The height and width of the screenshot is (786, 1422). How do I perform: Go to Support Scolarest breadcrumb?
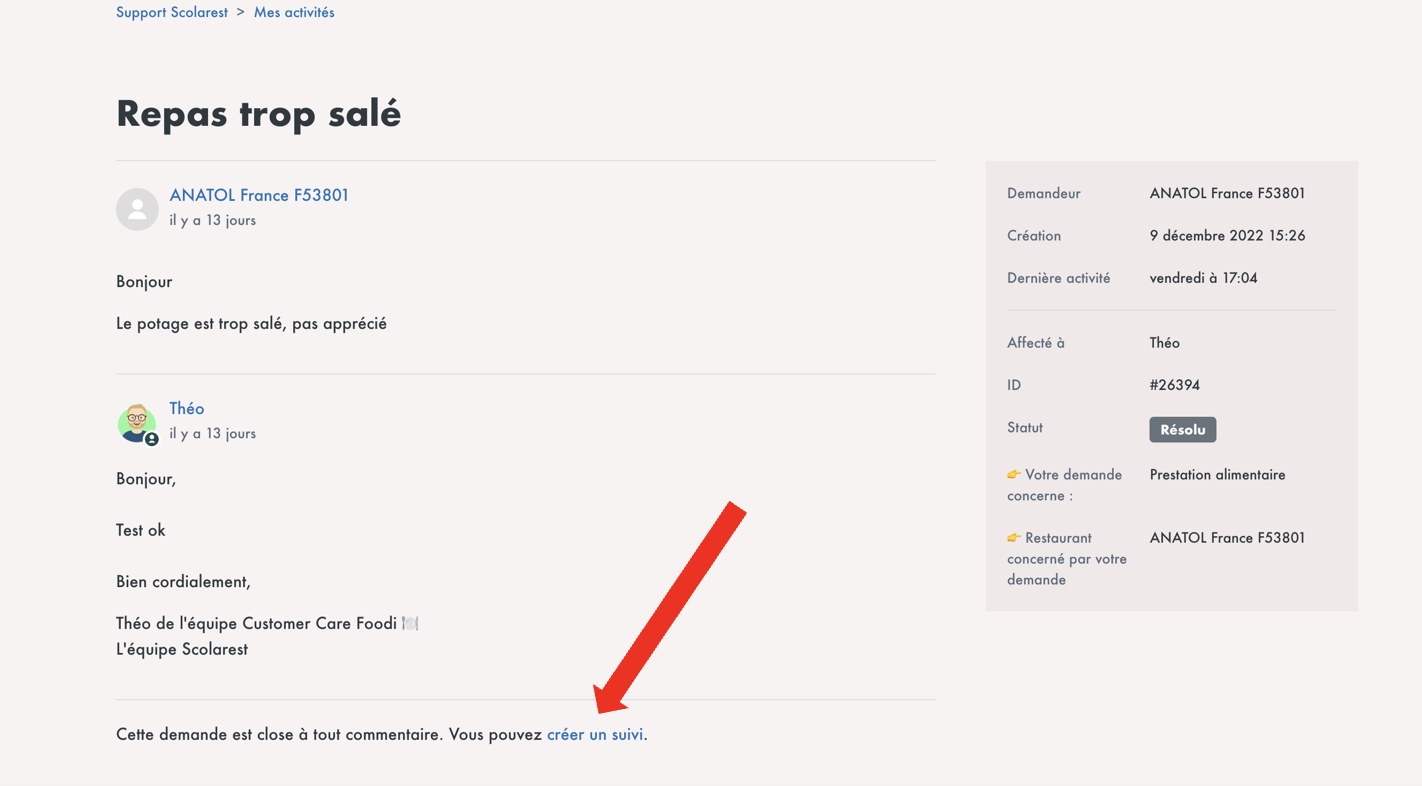[172, 12]
